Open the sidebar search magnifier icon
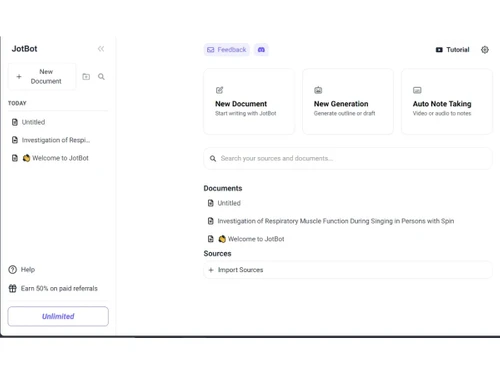The width and height of the screenshot is (500, 375). [101, 77]
